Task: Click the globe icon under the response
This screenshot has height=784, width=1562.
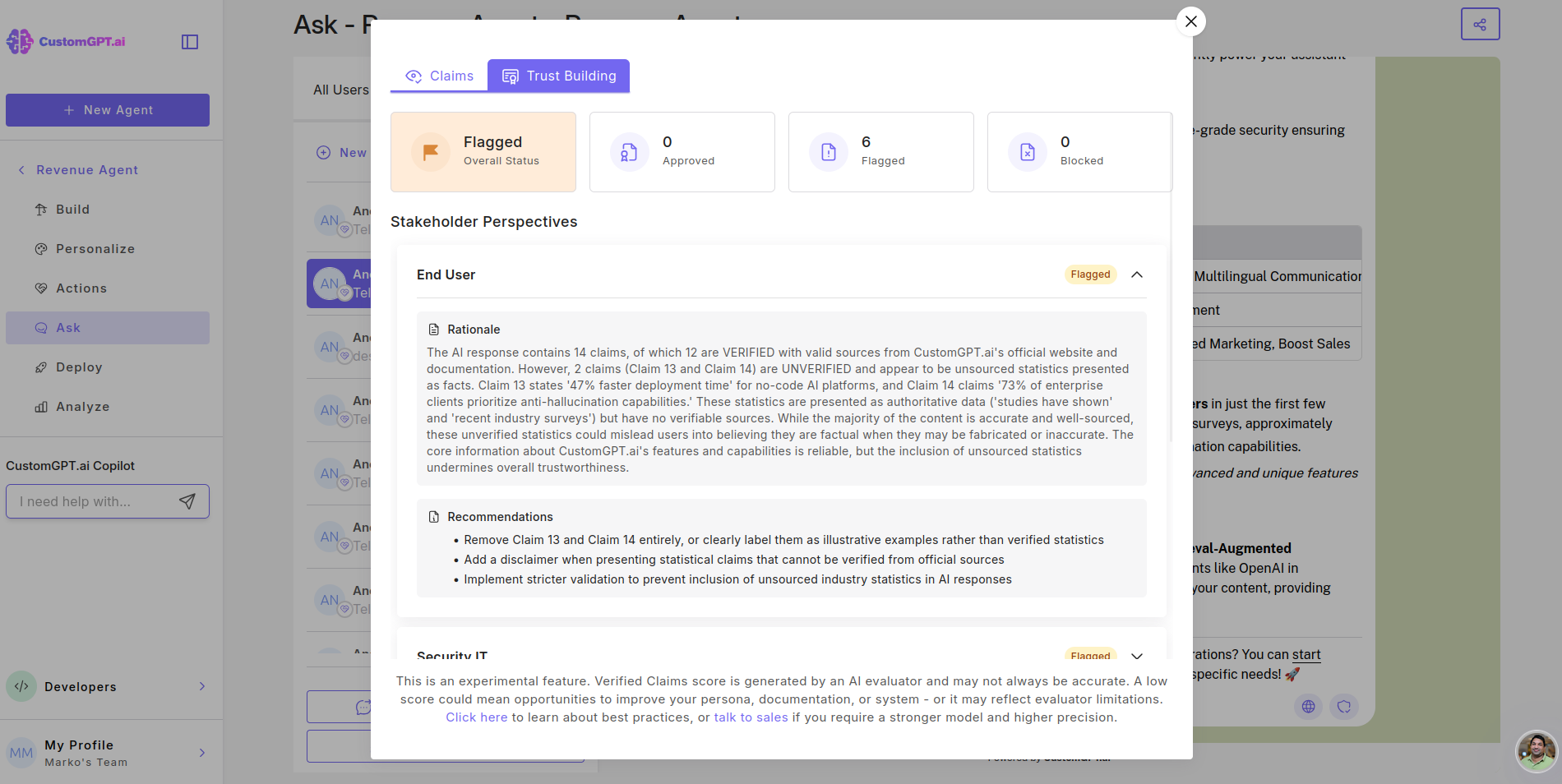Action: point(1309,706)
